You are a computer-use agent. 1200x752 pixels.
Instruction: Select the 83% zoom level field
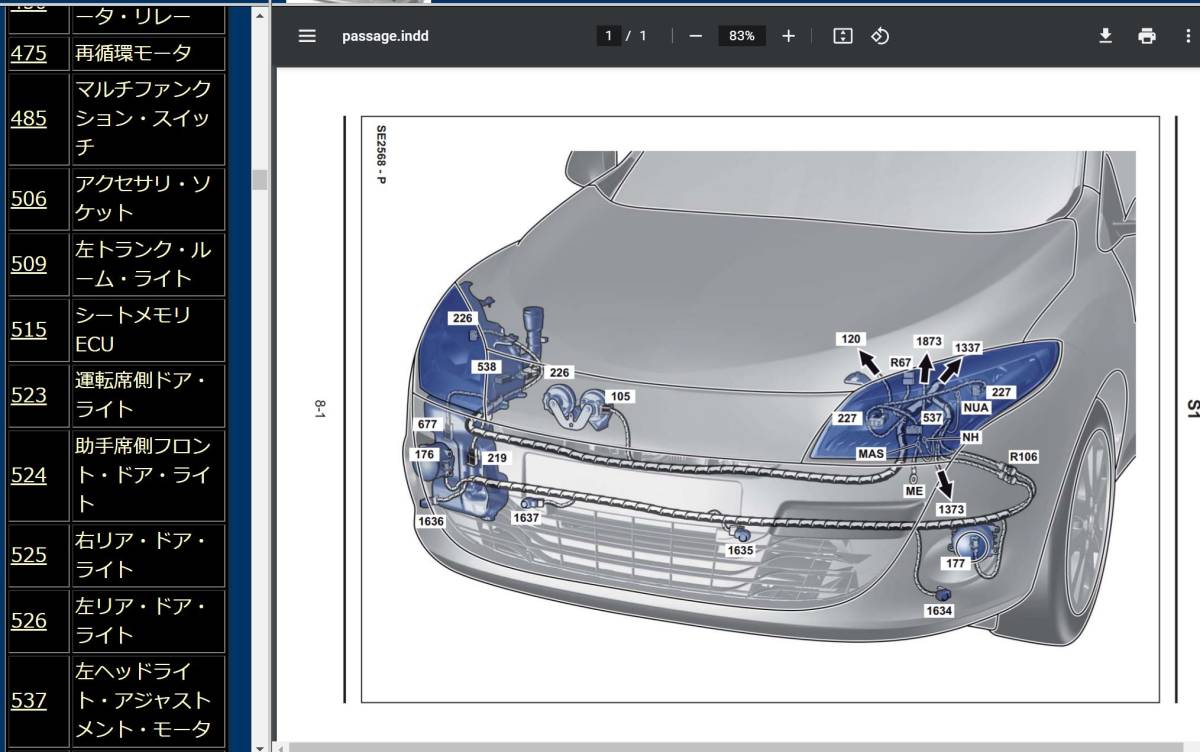(741, 36)
